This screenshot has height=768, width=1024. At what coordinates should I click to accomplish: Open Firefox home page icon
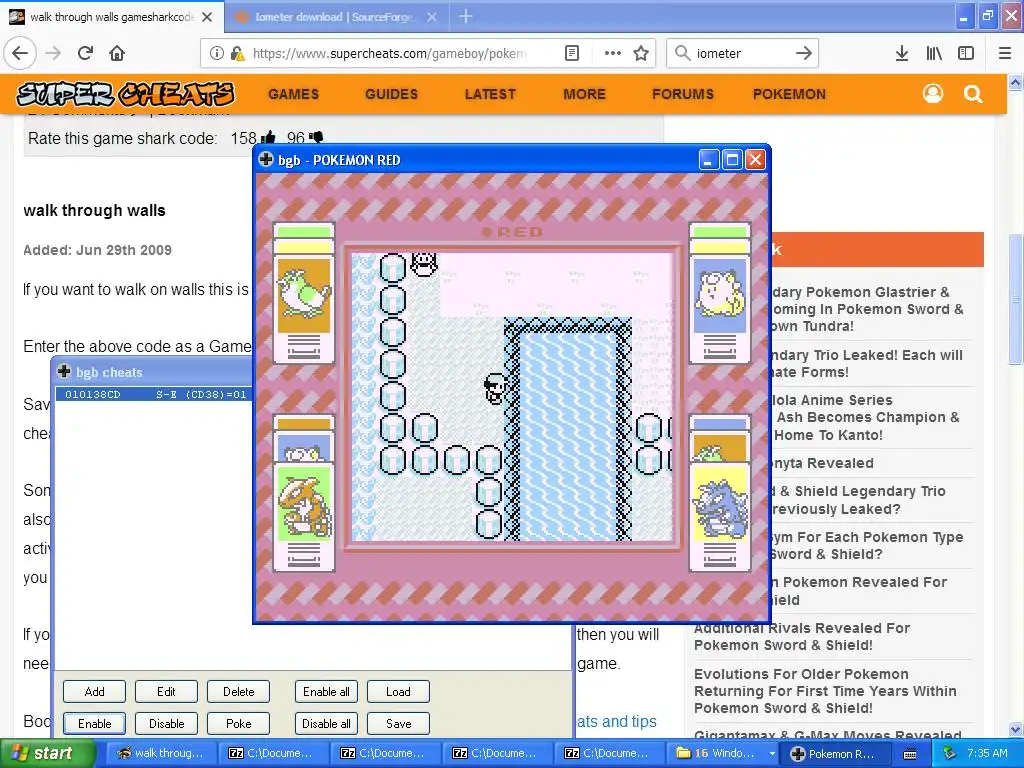(x=117, y=53)
